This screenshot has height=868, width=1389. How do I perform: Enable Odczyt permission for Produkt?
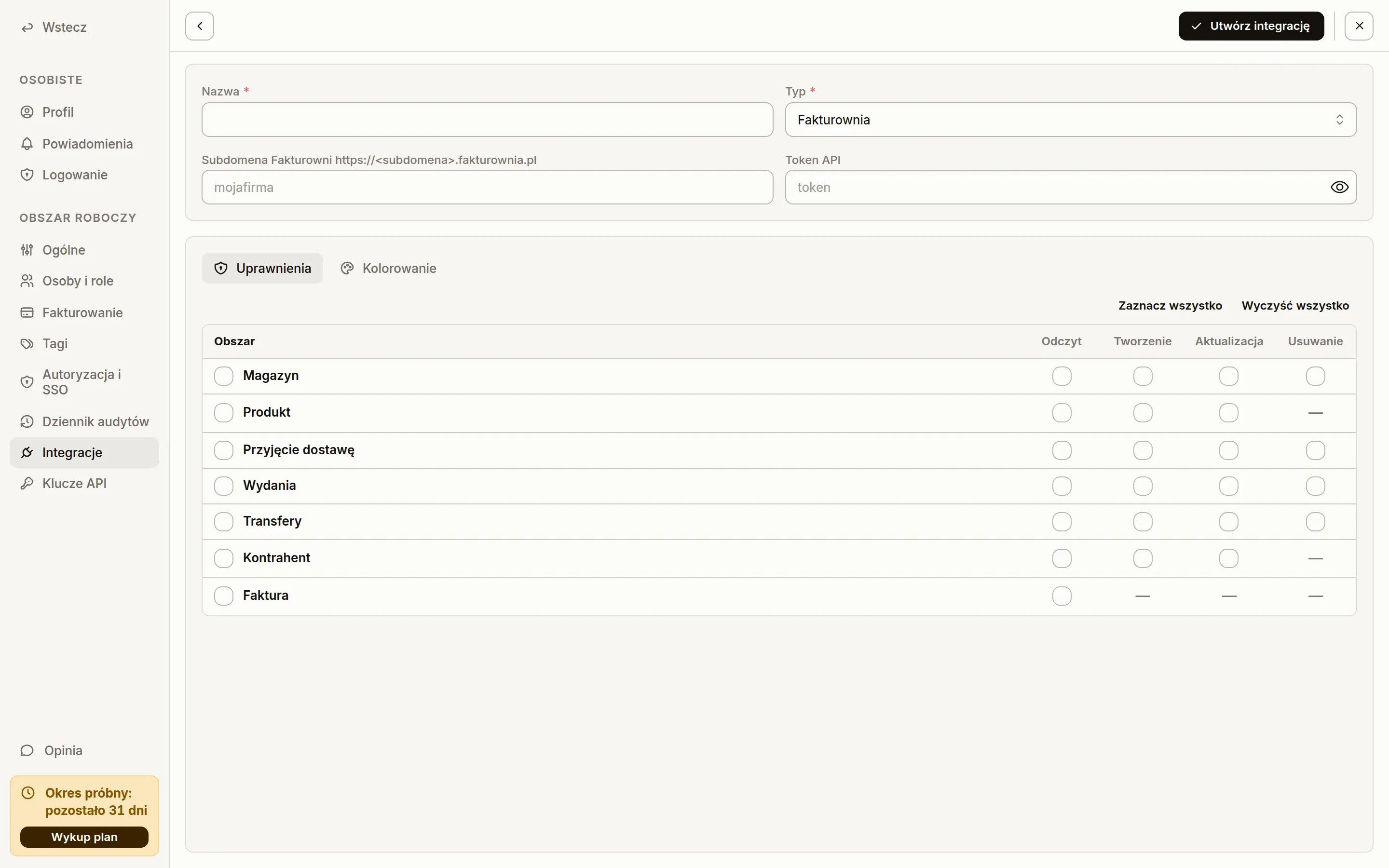click(x=1061, y=413)
